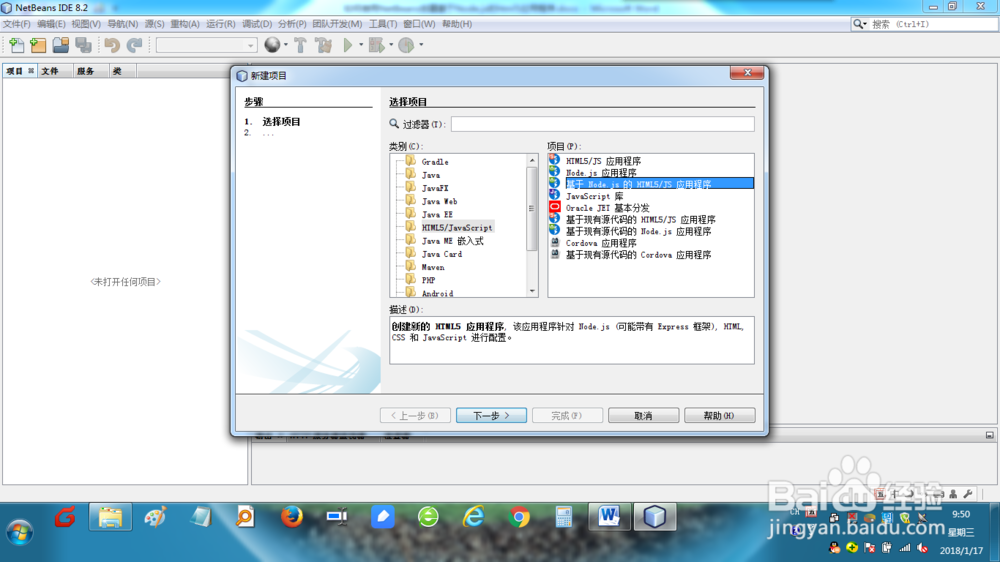Click the Profile Project toolbar icon
The width and height of the screenshot is (1000, 562).
click(406, 45)
